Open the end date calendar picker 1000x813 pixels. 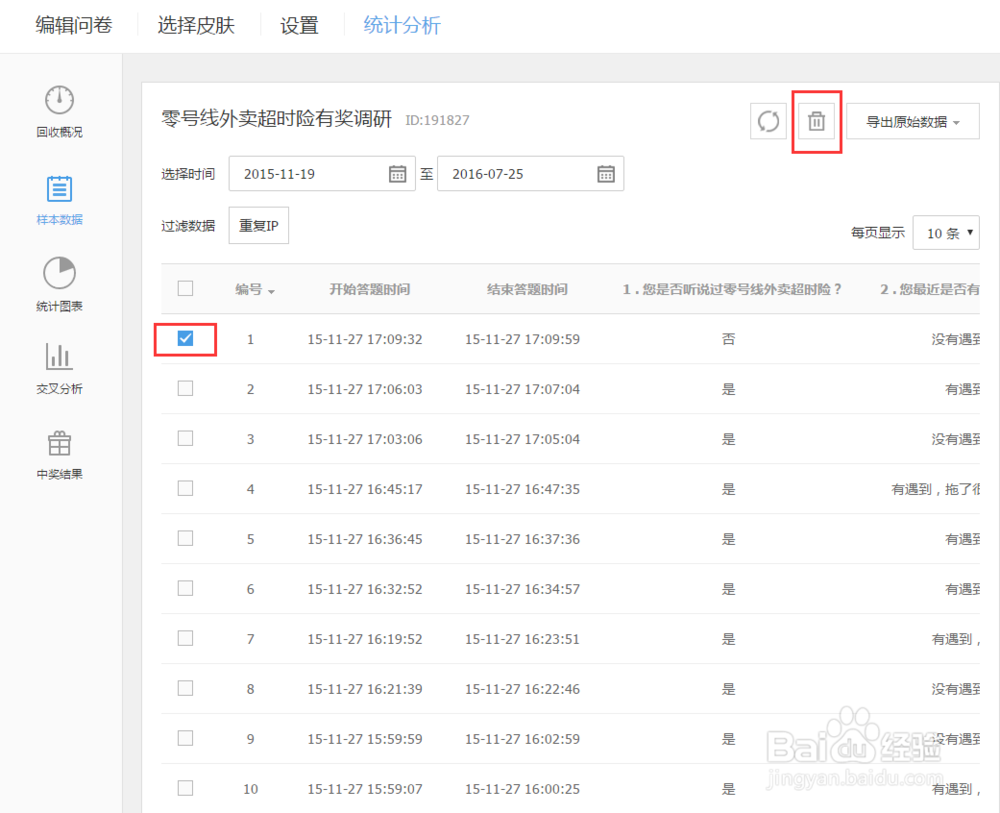point(605,173)
